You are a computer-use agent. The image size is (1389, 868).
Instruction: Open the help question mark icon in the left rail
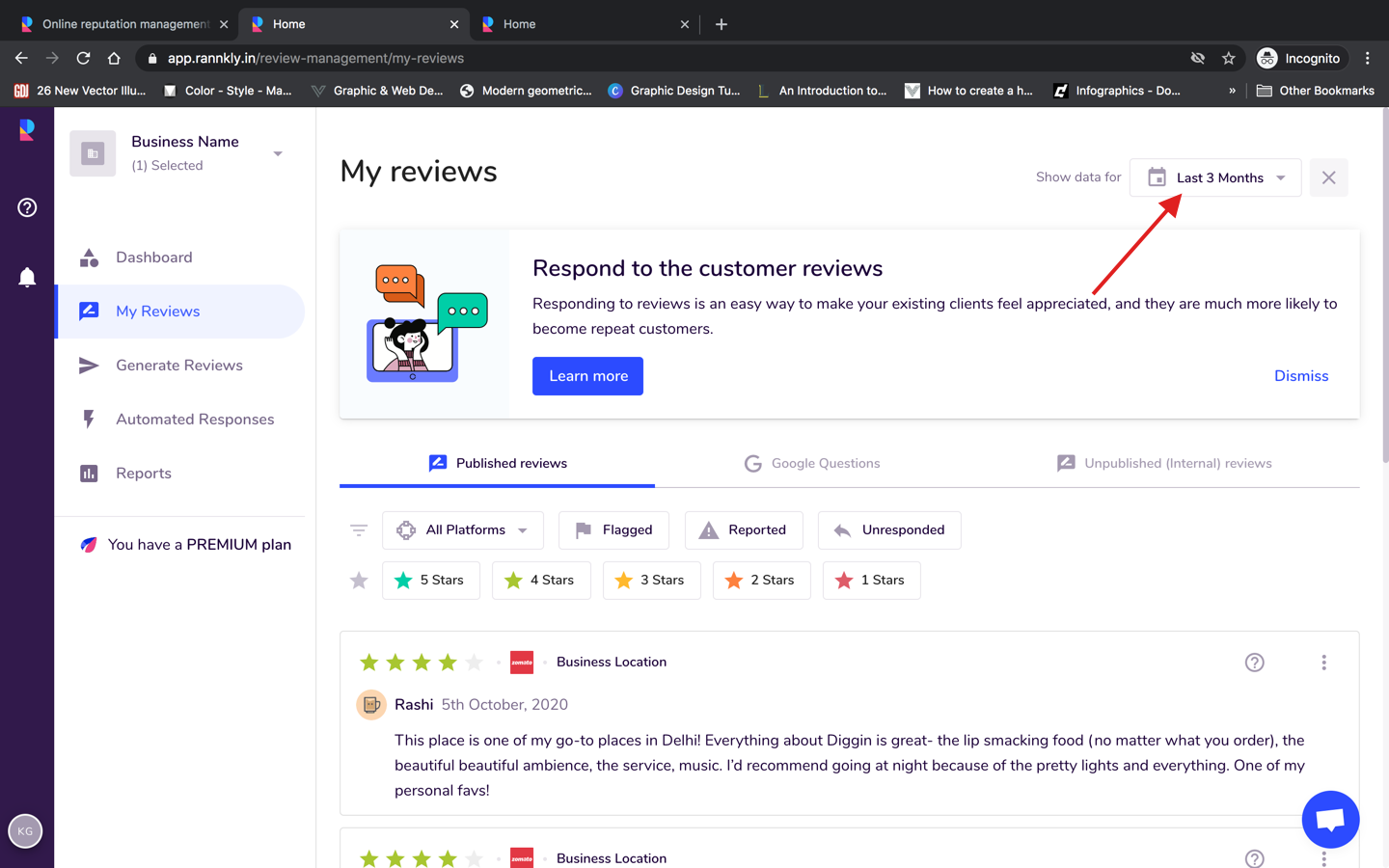tap(27, 207)
